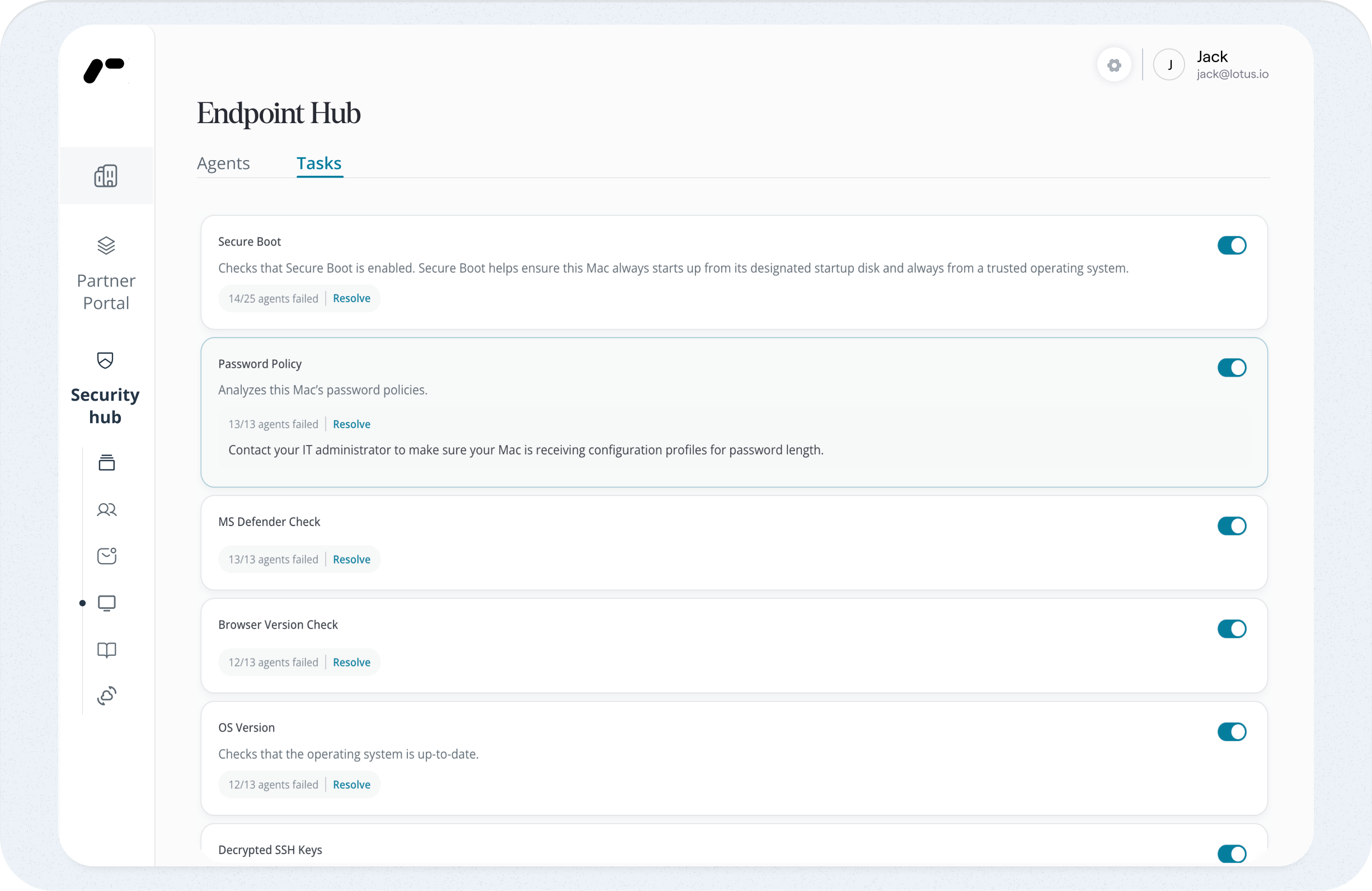Toggle the MS Defender Check switch
Screen dimensions: 1372x891
(x=1232, y=526)
